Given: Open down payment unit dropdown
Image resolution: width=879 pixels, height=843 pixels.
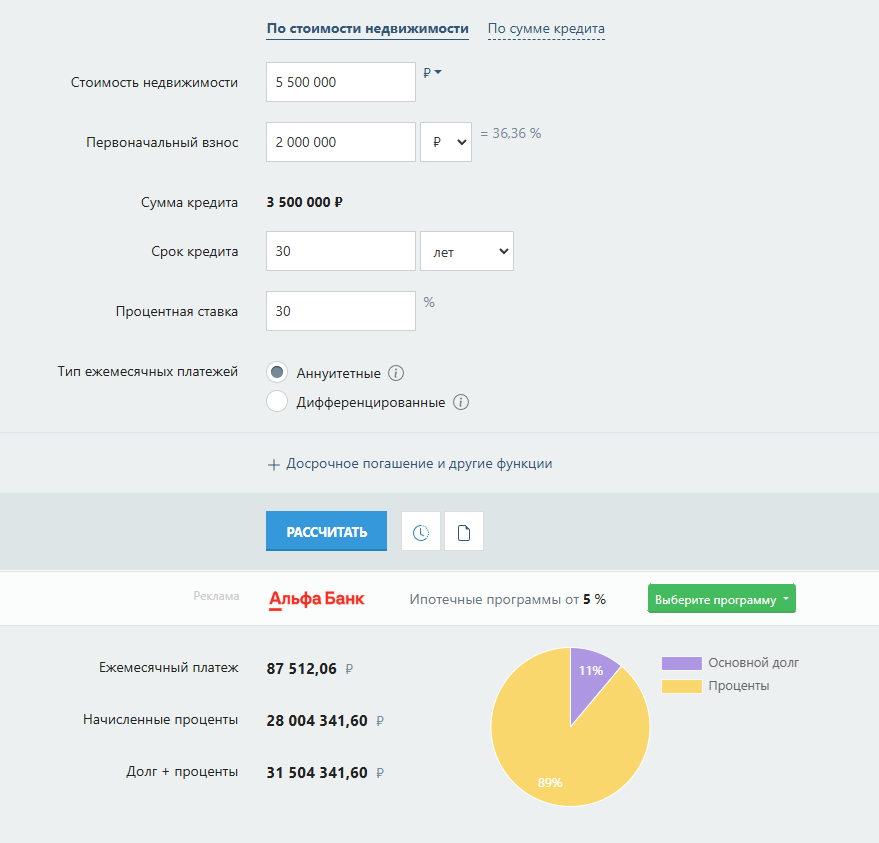Looking at the screenshot, I should tap(446, 142).
